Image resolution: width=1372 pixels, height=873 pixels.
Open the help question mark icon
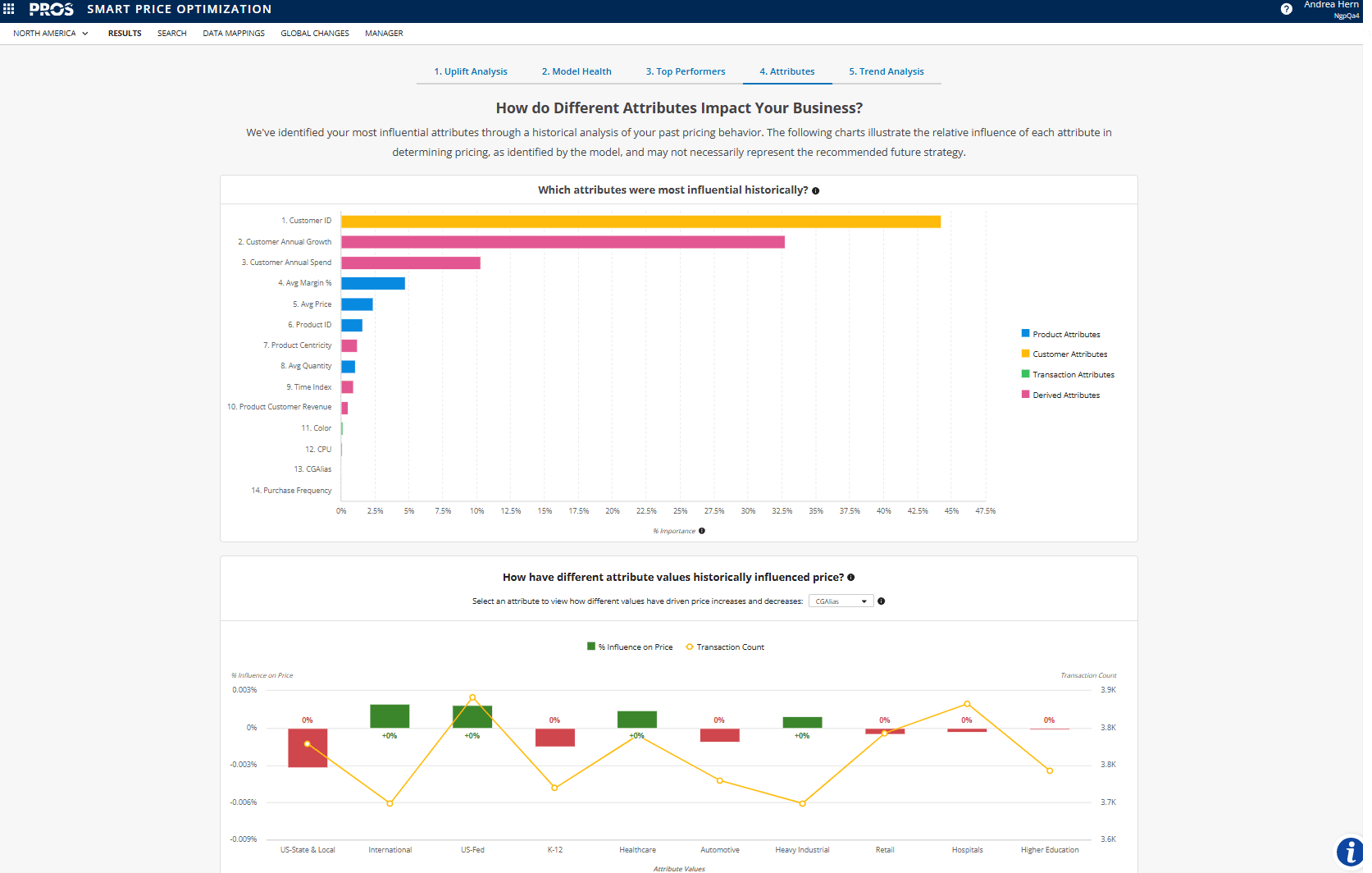[x=1286, y=9]
